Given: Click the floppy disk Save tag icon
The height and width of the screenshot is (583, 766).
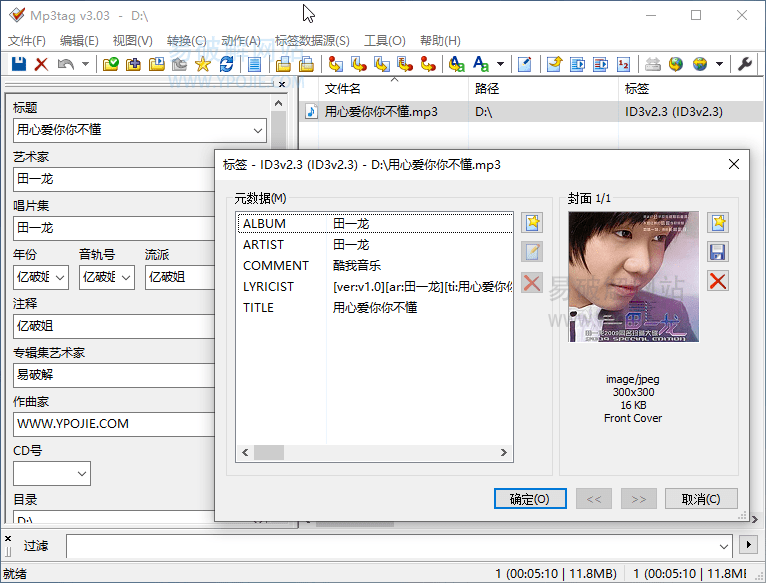Looking at the screenshot, I should coord(18,64).
